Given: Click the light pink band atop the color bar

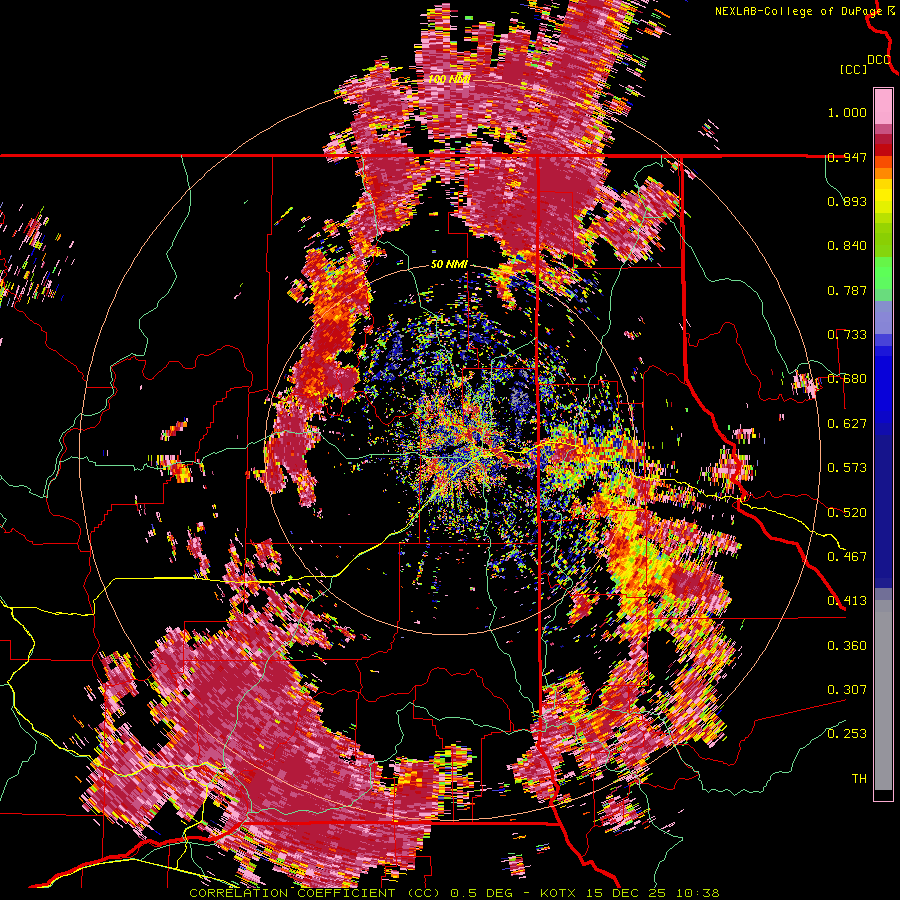Looking at the screenshot, I should pos(883,107).
